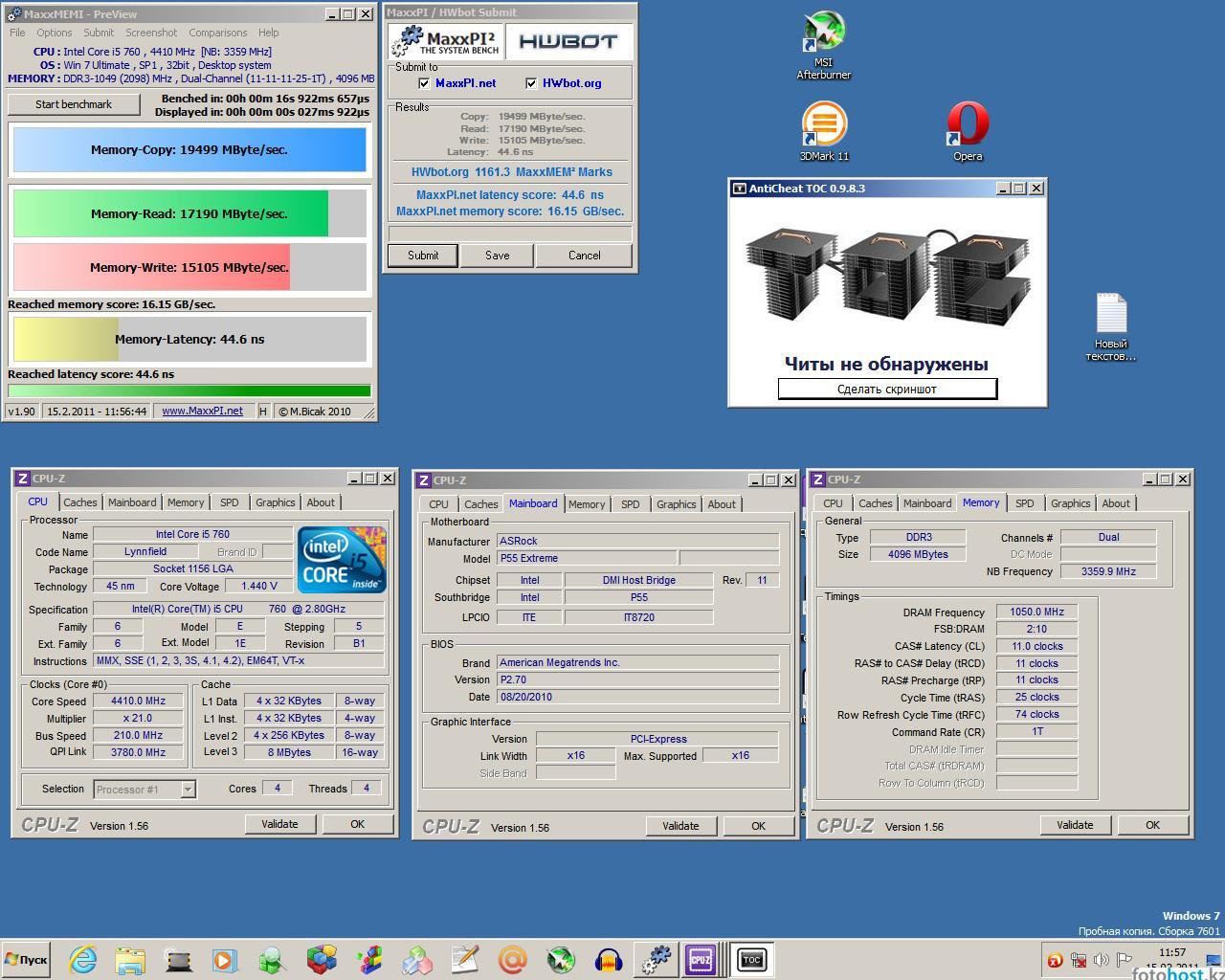Open the Screenshot menu in MaxxMEM

coord(151,33)
